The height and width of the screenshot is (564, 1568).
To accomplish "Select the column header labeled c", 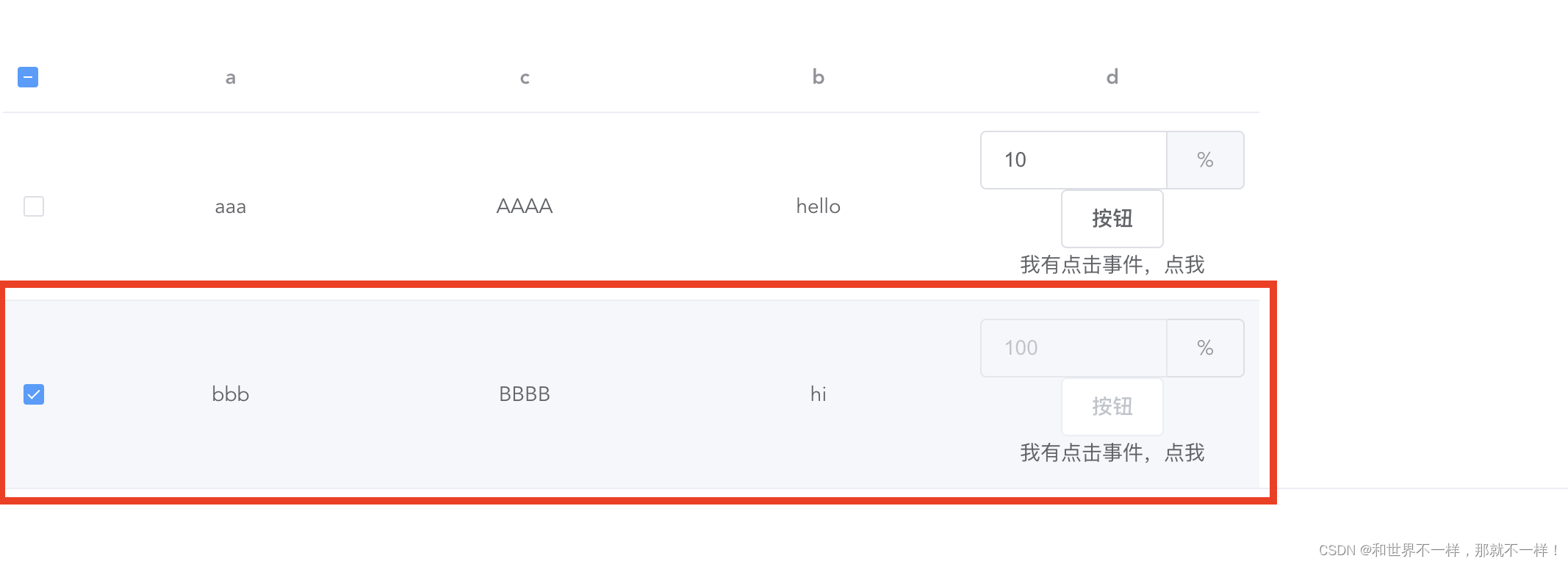I will (524, 76).
